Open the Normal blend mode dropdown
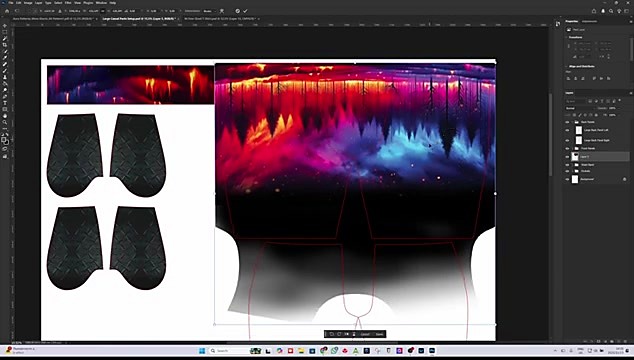Screen dimensions: 634x360 click(580, 108)
